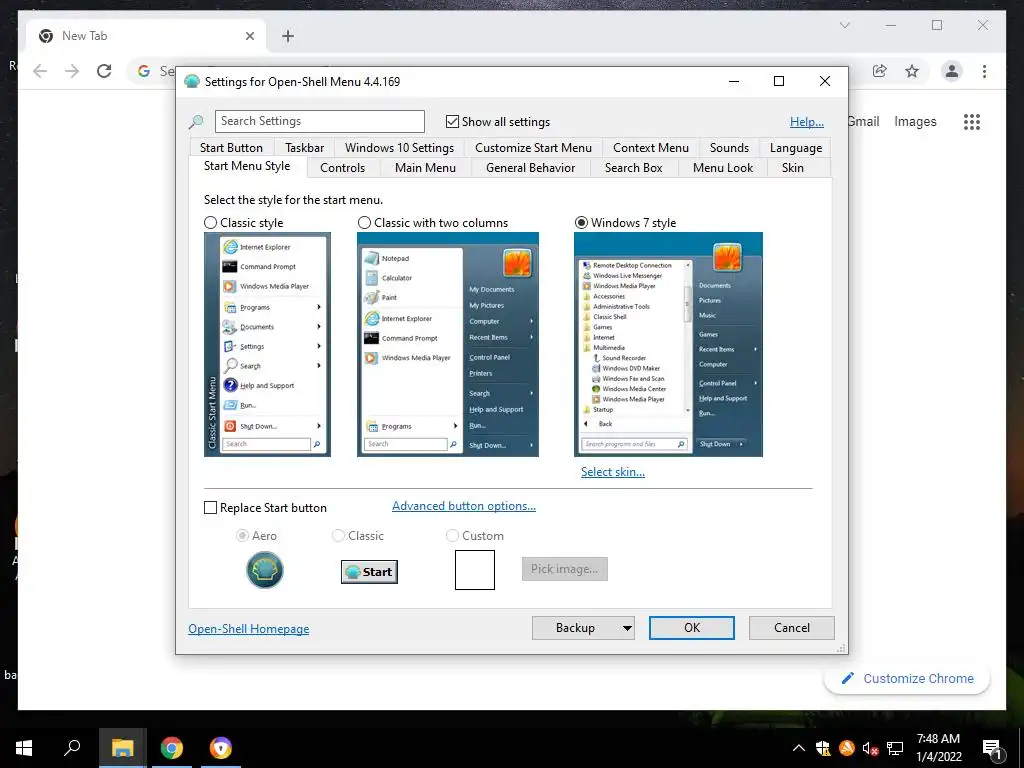
Task: Open the Google apps grid
Action: (x=972, y=121)
